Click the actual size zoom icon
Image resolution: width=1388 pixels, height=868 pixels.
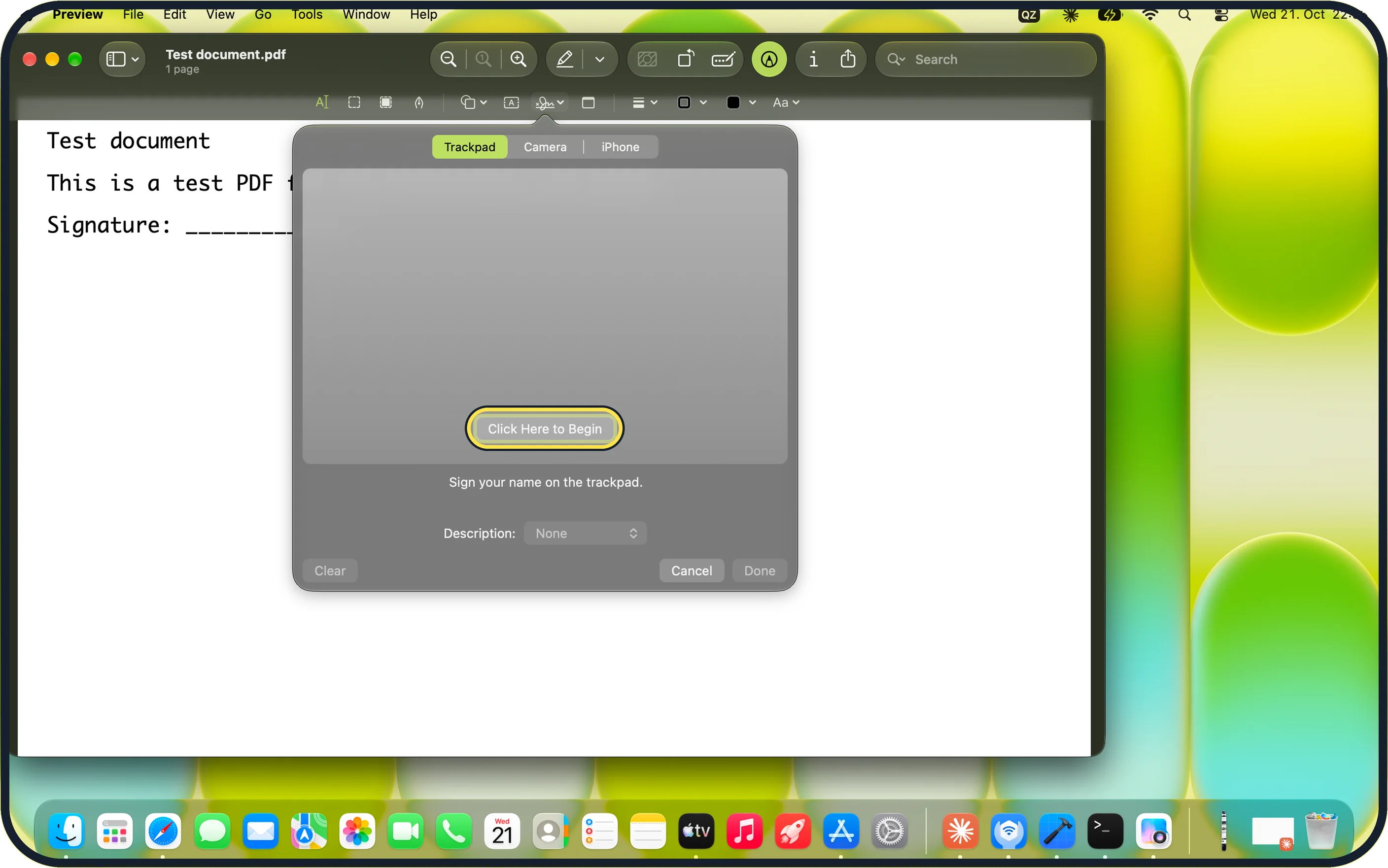pos(484,59)
